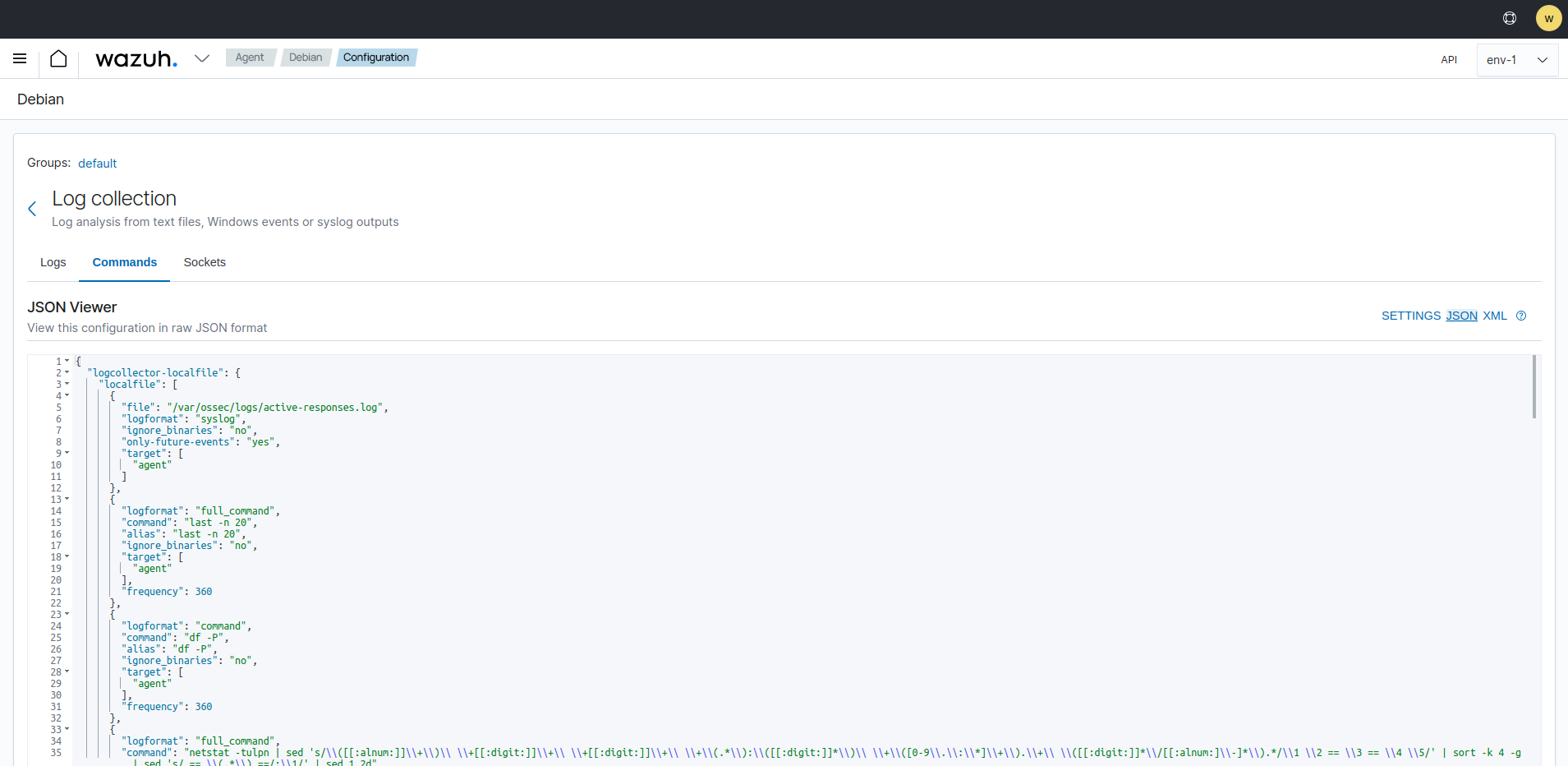1568x766 pixels.
Task: Collapse the object fold at line 23
Action: (67, 614)
